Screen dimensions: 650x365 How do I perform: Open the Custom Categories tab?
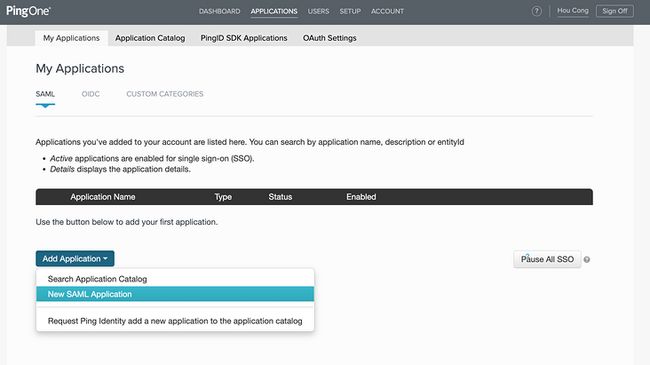coord(165,94)
